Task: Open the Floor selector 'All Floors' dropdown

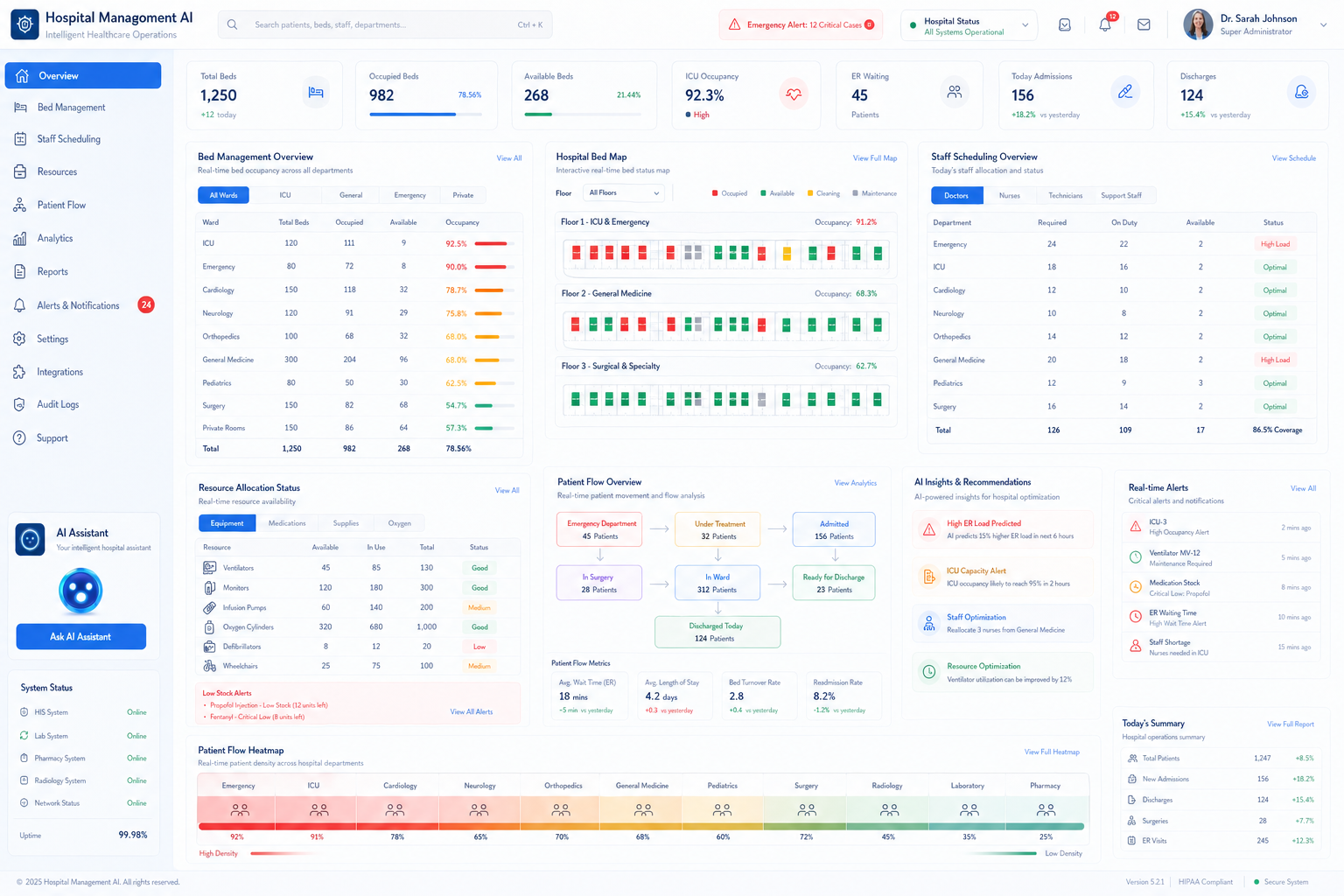Action: click(x=623, y=192)
